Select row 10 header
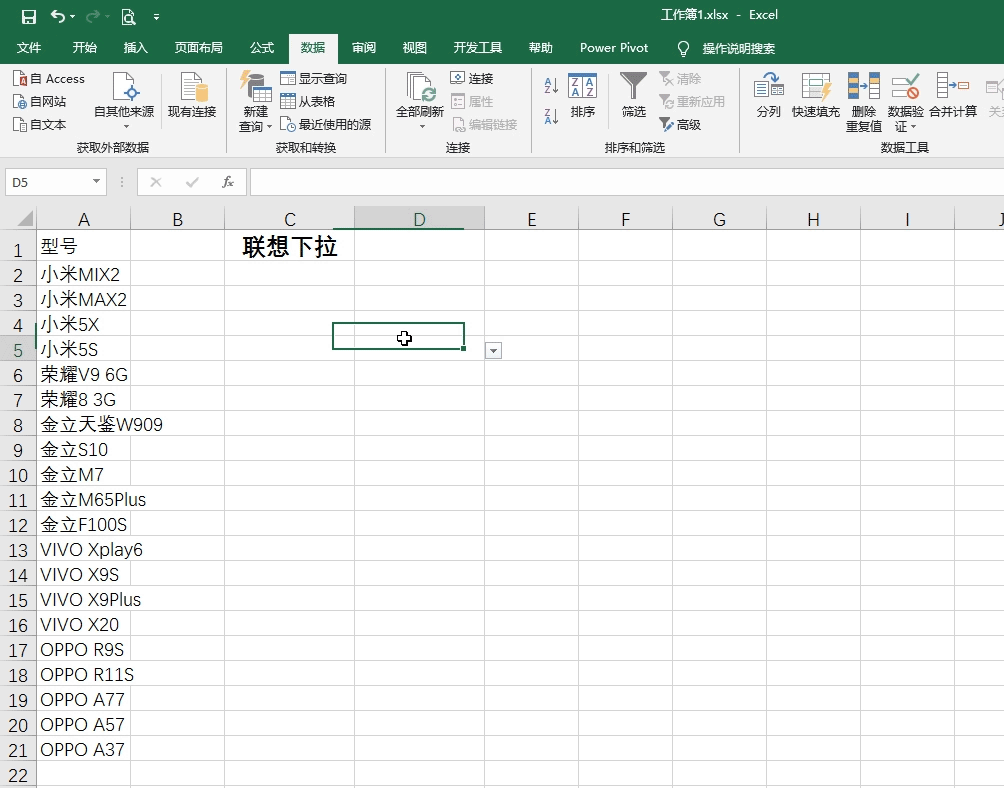Viewport: 1004px width, 788px height. tap(18, 476)
